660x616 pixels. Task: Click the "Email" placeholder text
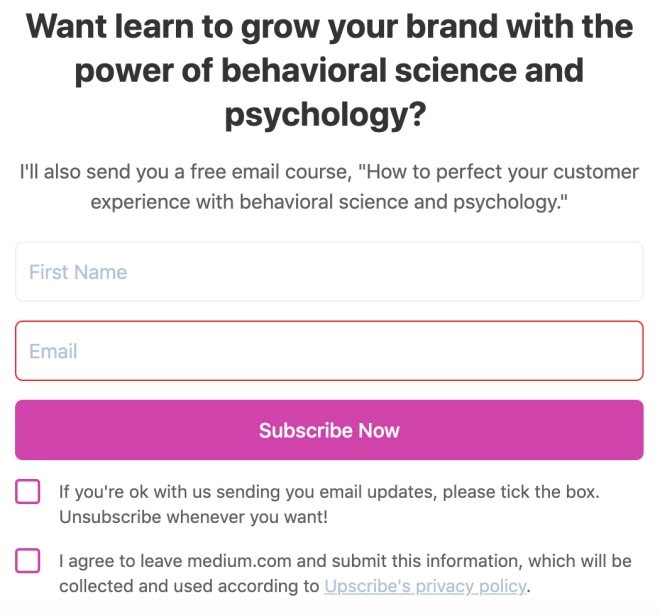[53, 351]
